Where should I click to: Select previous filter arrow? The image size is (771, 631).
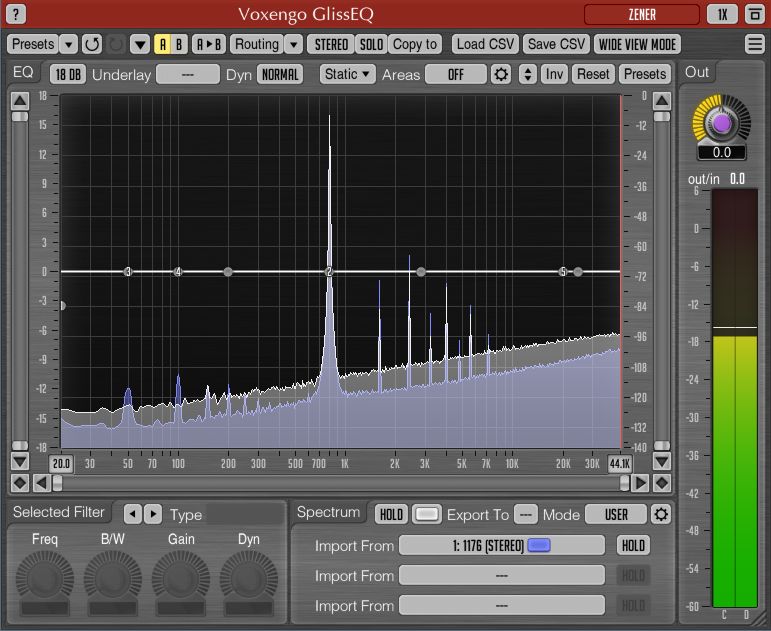(132, 514)
